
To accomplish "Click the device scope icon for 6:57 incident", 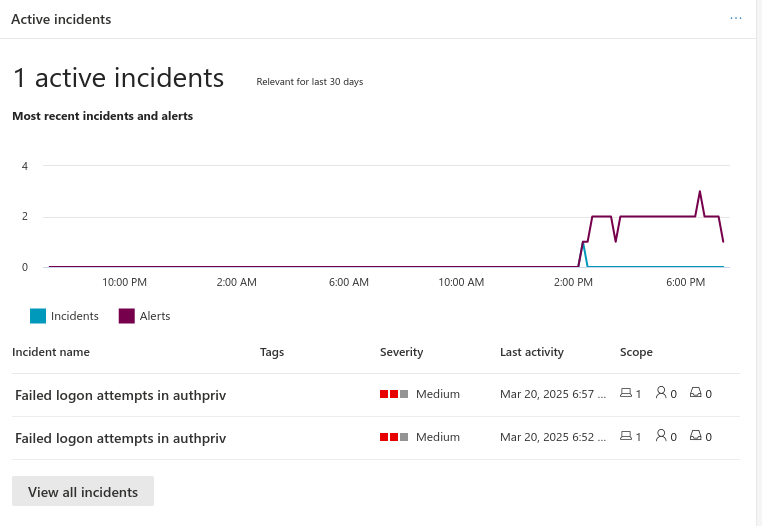I will click(626, 394).
